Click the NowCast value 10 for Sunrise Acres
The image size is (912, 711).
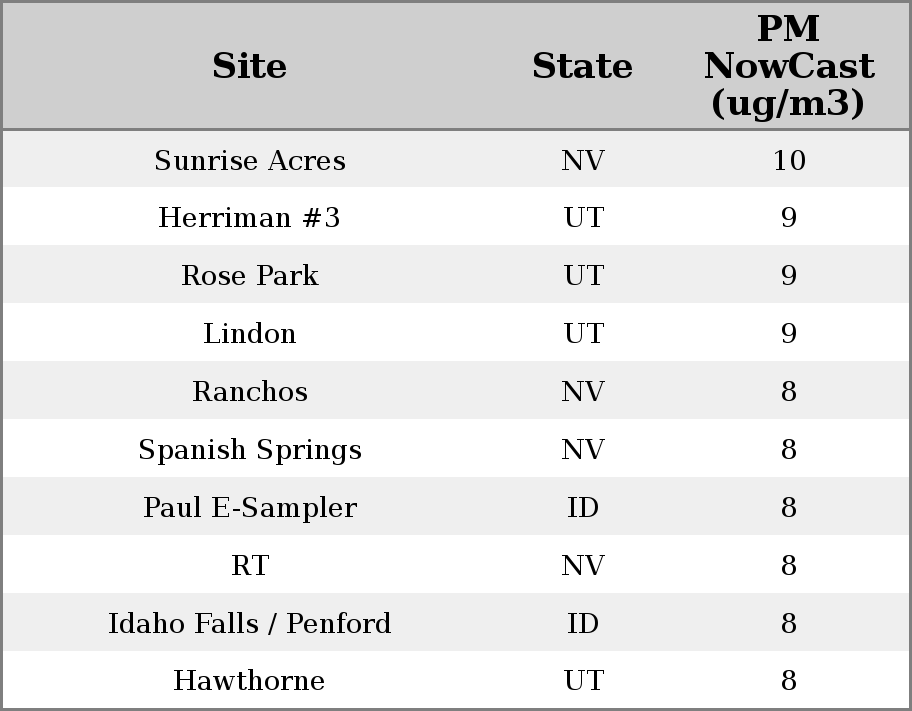788,160
